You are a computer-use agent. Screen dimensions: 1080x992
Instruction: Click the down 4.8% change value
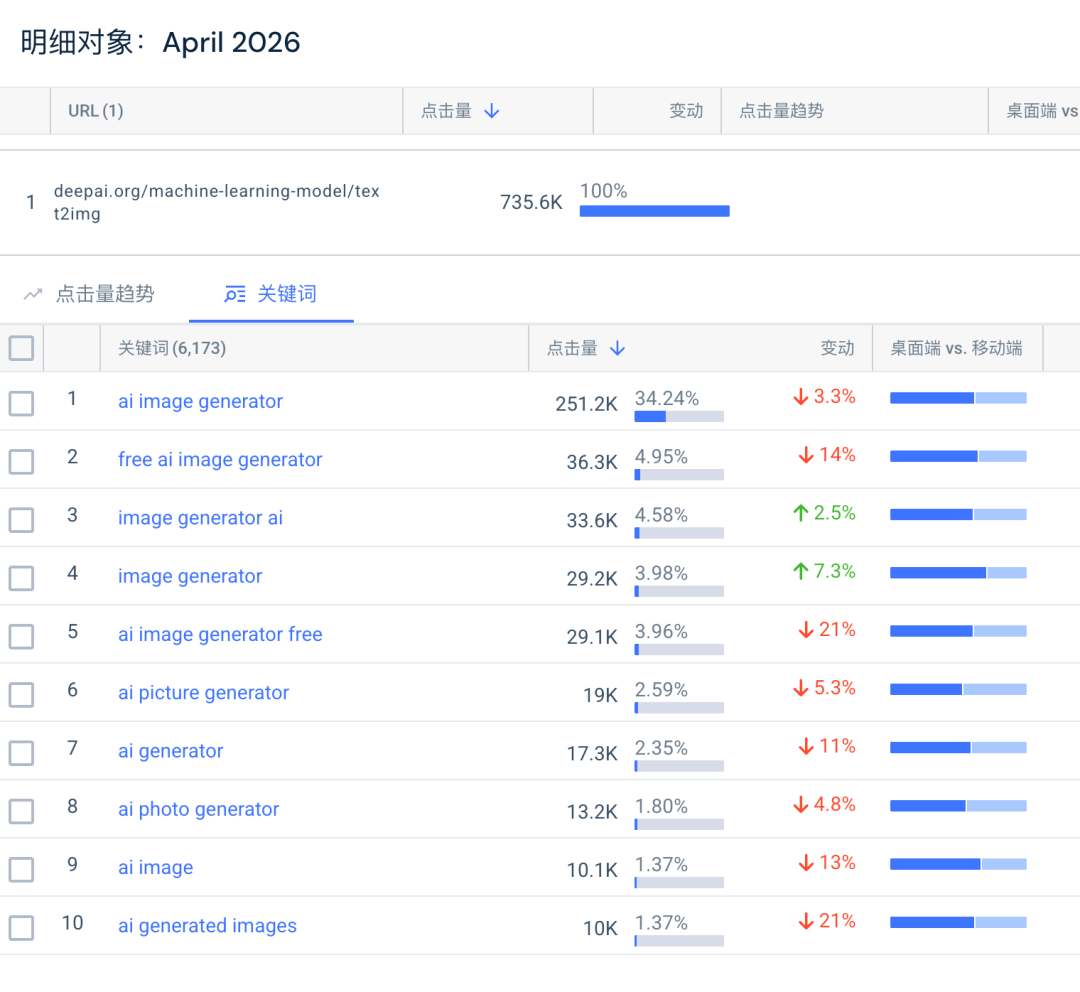[x=824, y=805]
